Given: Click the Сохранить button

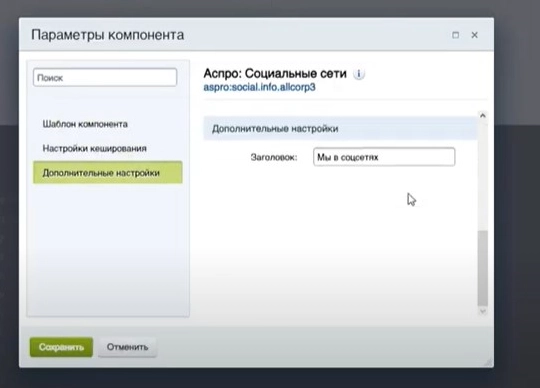Looking at the screenshot, I should click(61, 347).
